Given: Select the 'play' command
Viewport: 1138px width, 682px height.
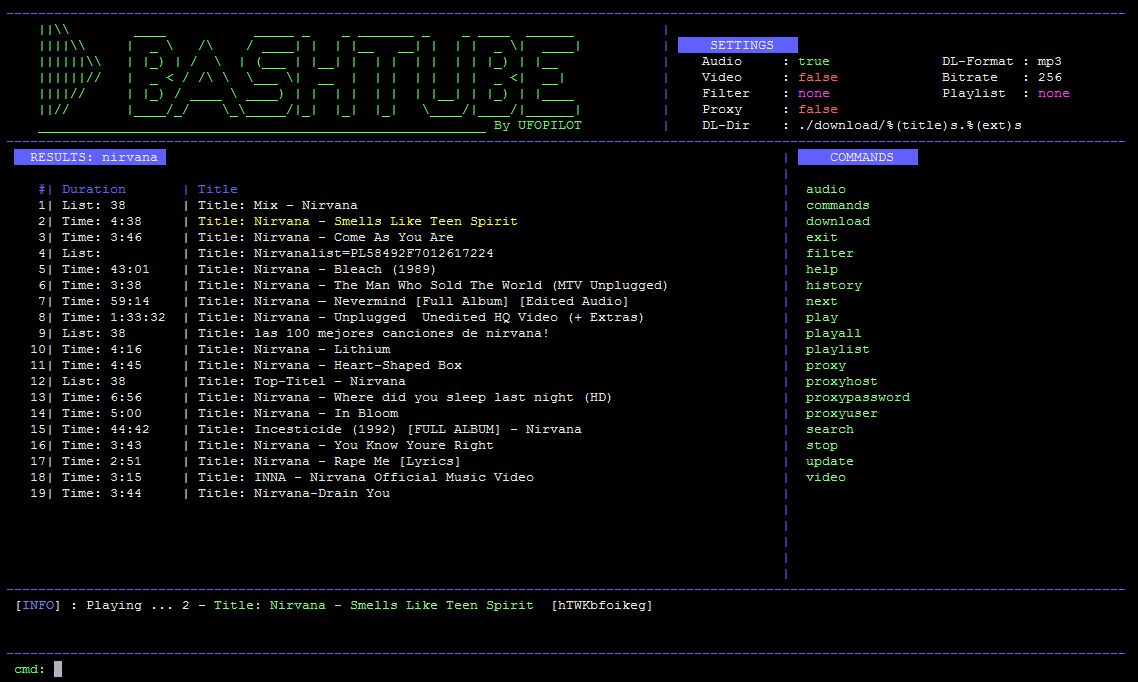Looking at the screenshot, I should coord(822,317).
